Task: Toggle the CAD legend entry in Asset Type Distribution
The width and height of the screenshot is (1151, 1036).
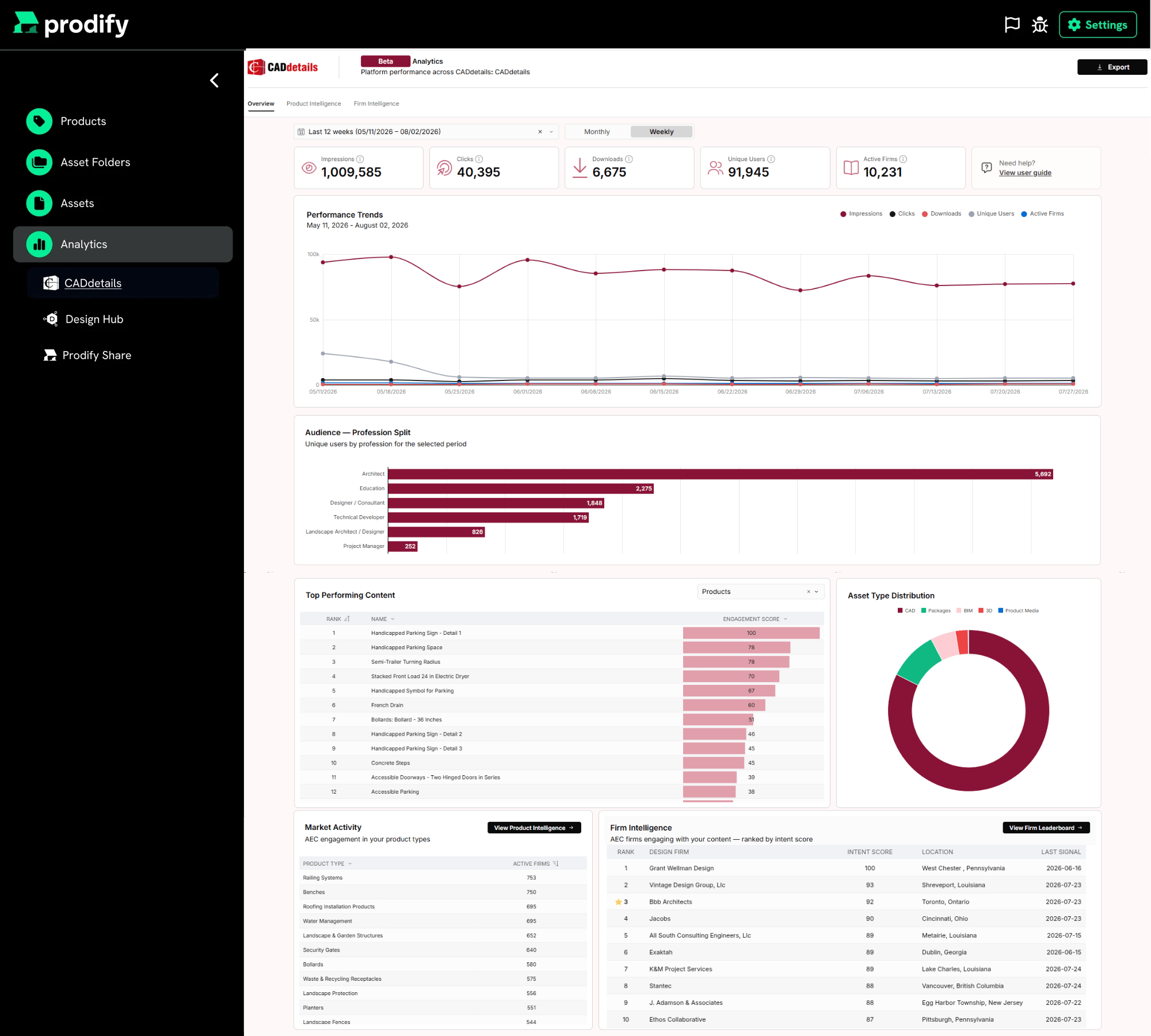Action: click(x=906, y=611)
